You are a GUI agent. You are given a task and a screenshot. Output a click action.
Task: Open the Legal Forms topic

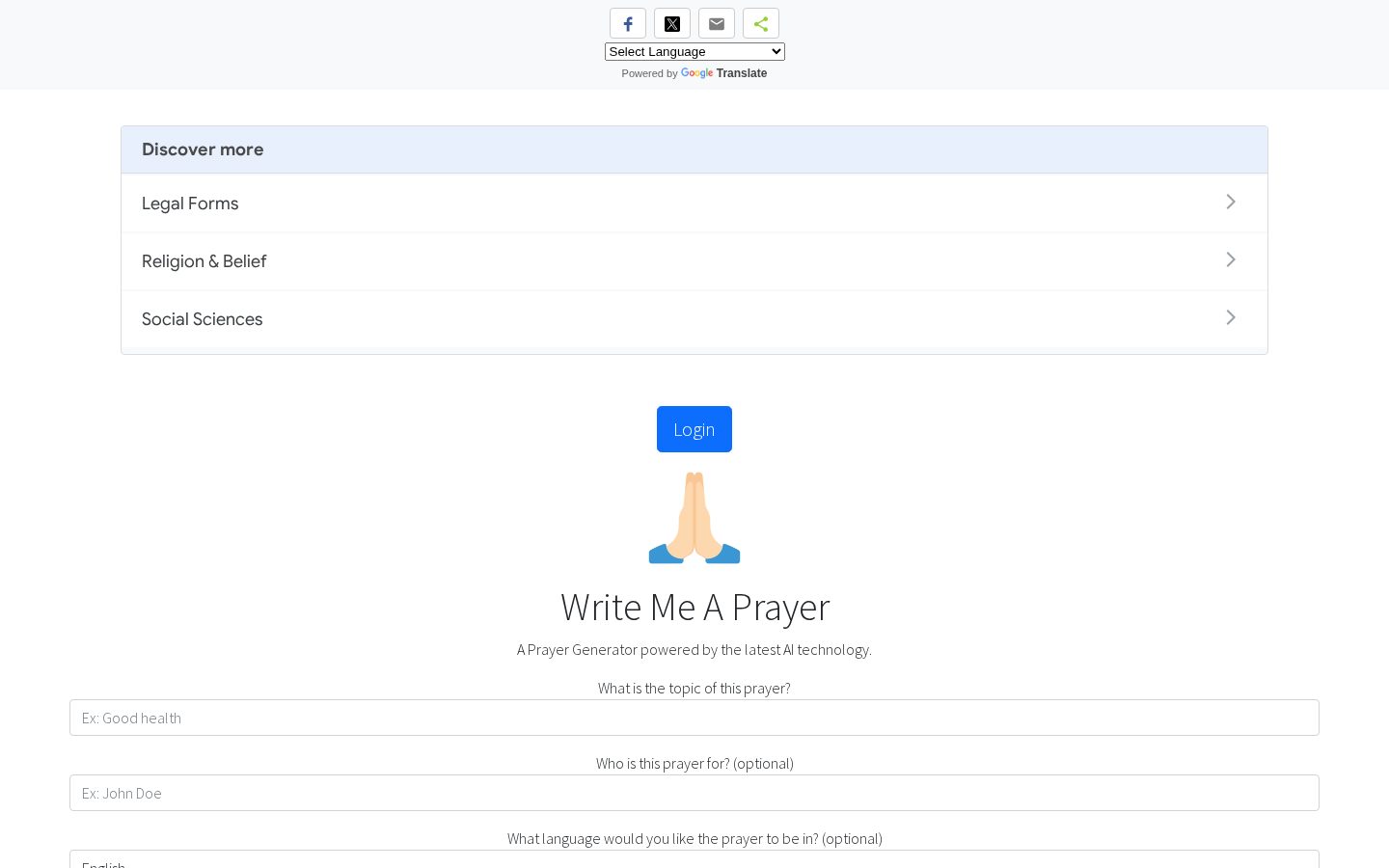pos(694,203)
